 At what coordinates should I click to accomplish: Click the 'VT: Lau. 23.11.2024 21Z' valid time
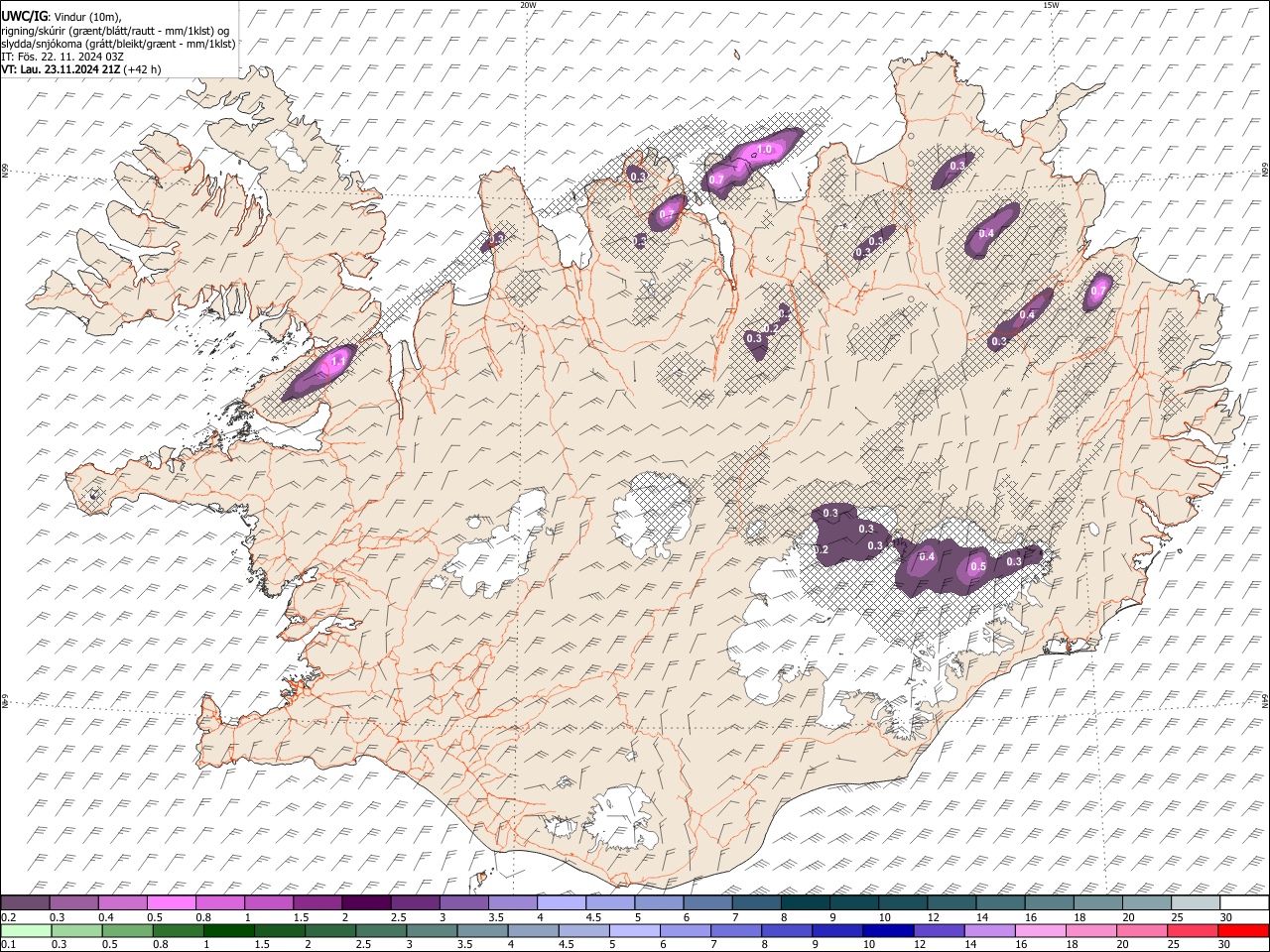tap(62, 68)
